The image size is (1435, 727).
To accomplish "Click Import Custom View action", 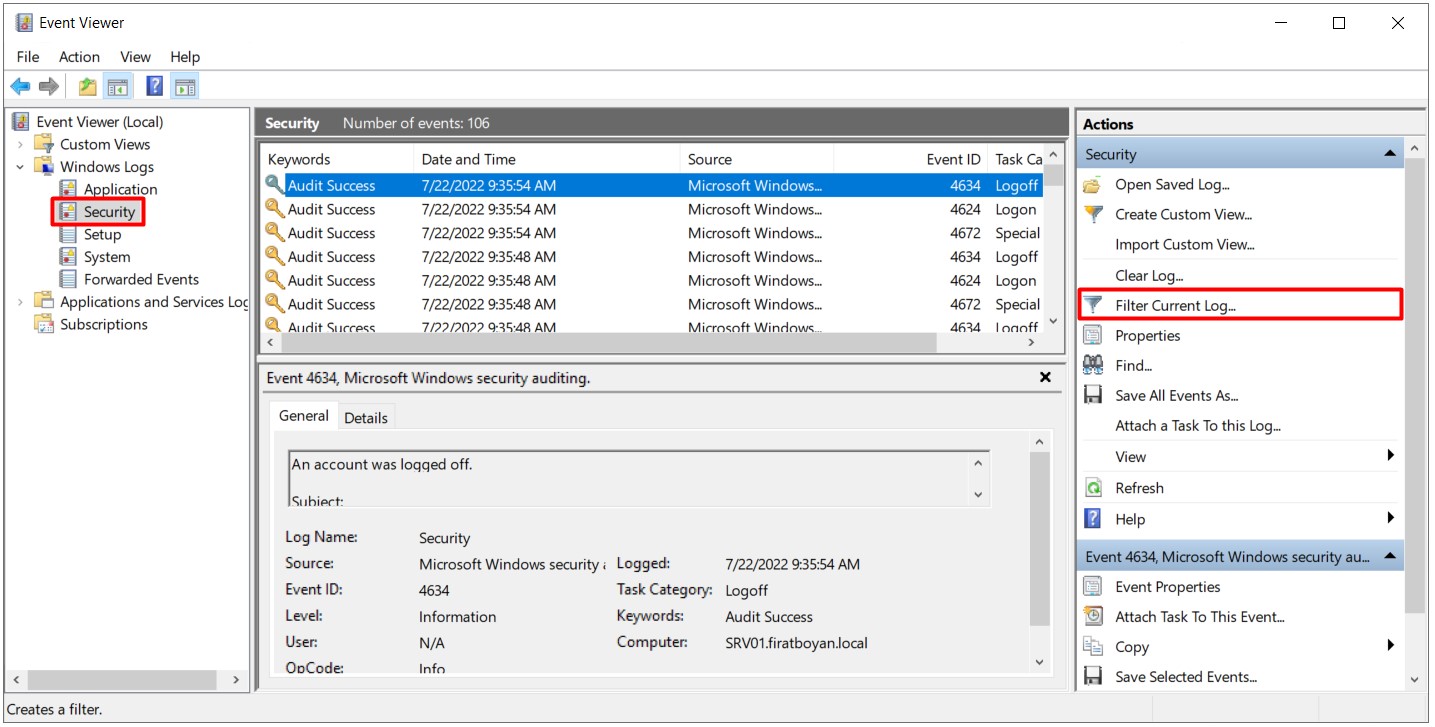I will tap(1185, 244).
